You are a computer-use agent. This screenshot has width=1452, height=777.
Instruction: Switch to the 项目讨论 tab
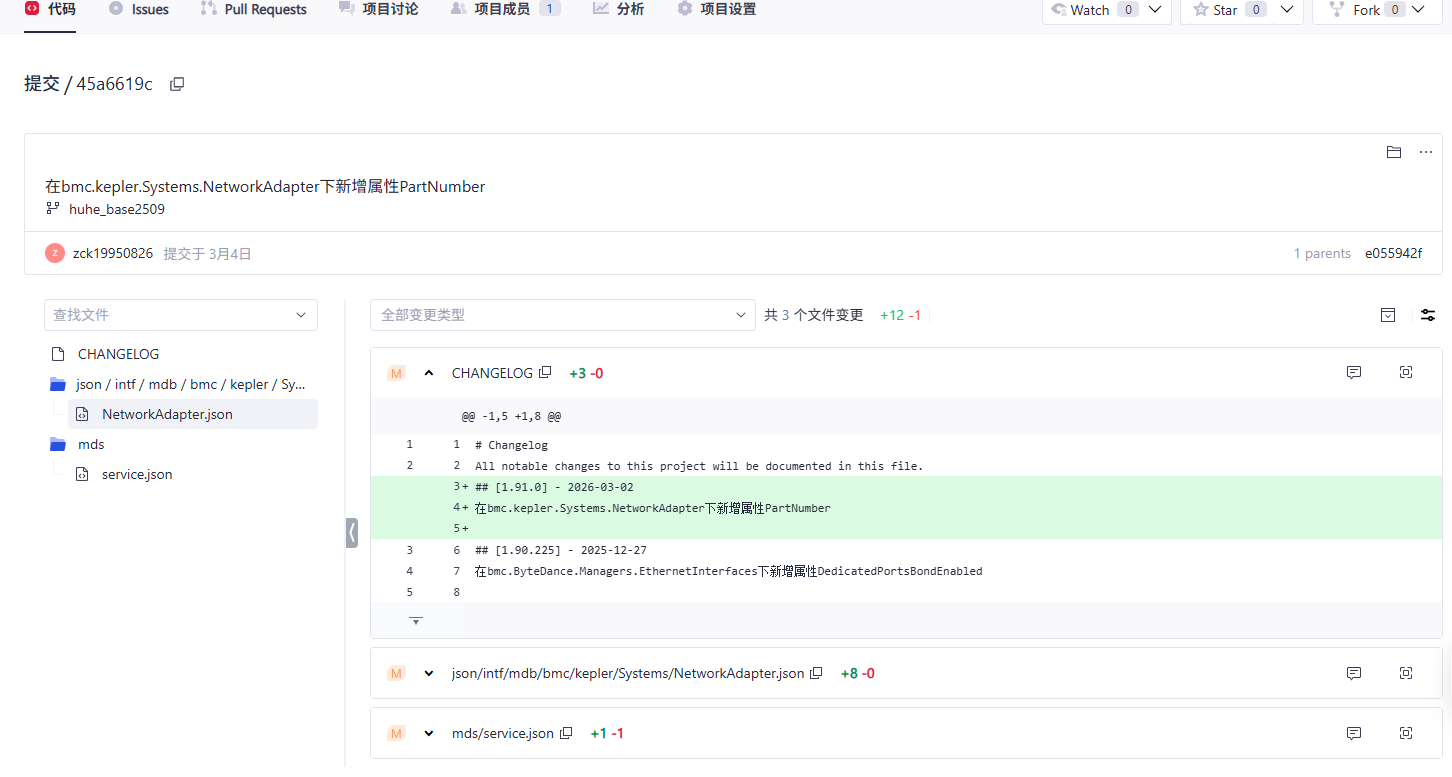pos(378,9)
